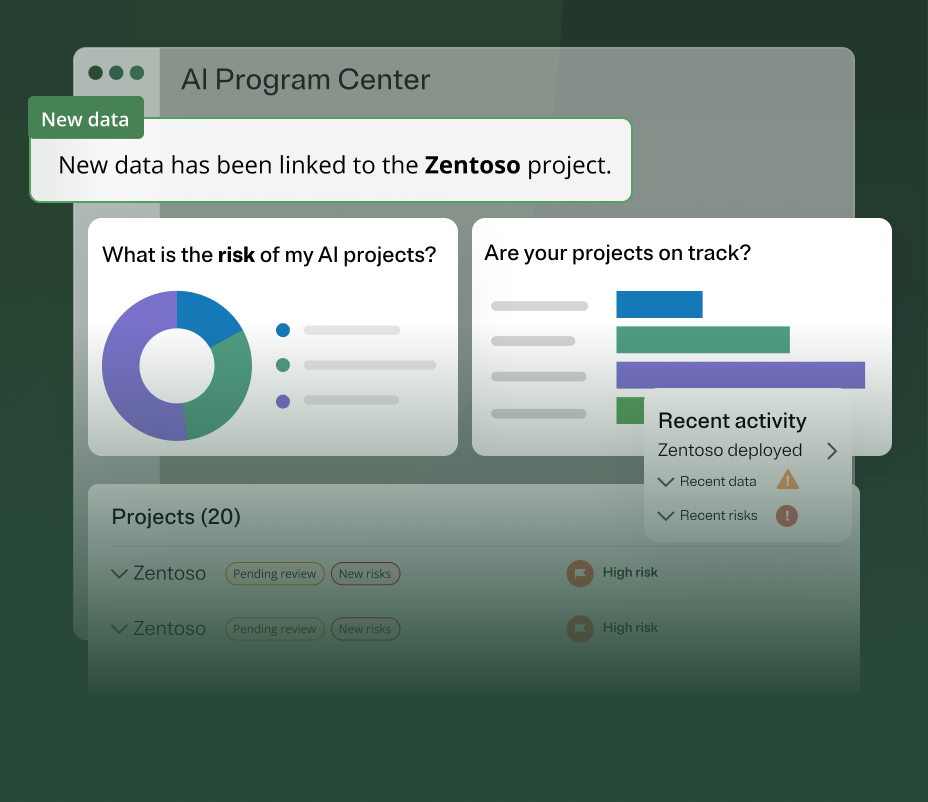Screen dimensions: 928x802
Task: Expand the first Zentoso project row
Action: tap(118, 573)
